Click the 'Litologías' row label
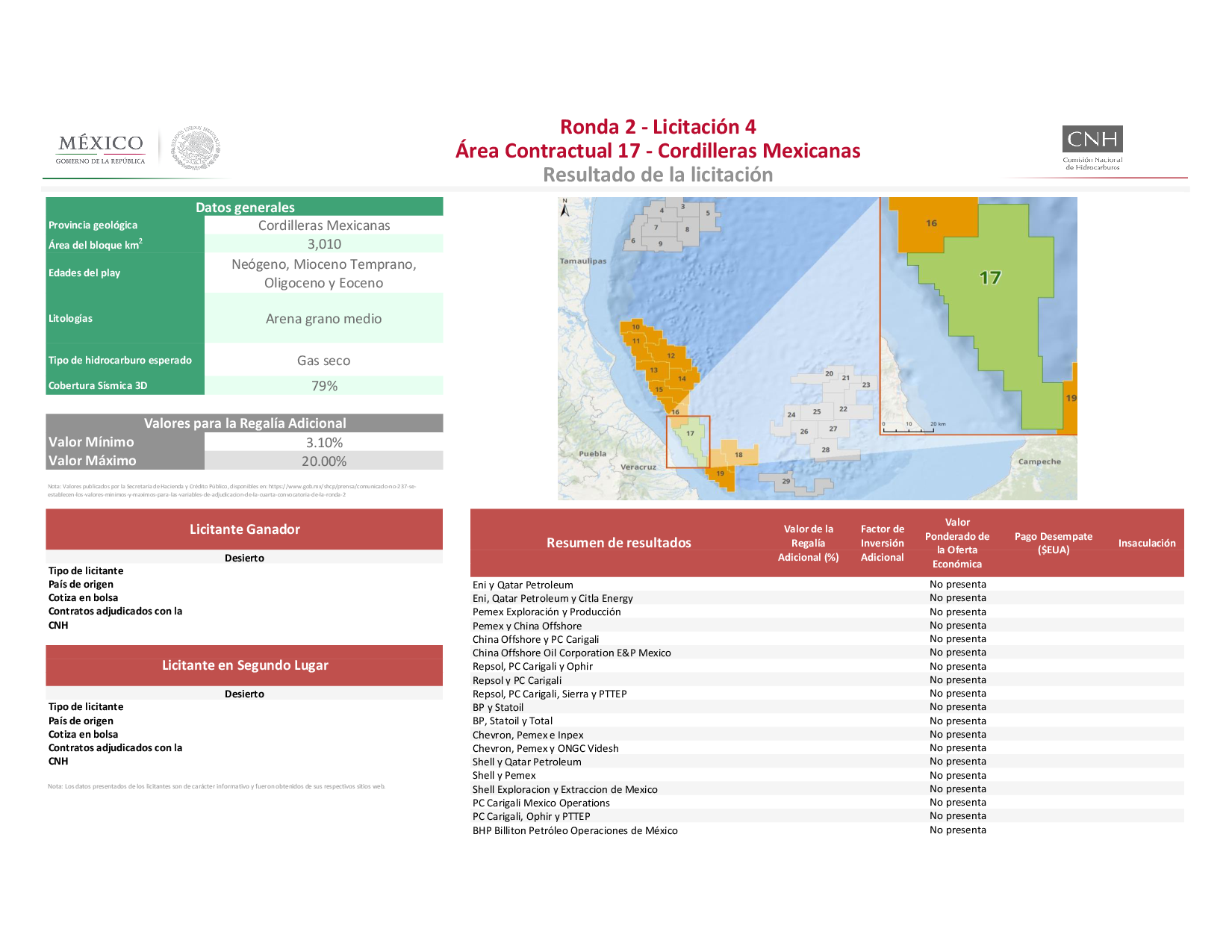The image size is (1232, 952). tap(71, 318)
